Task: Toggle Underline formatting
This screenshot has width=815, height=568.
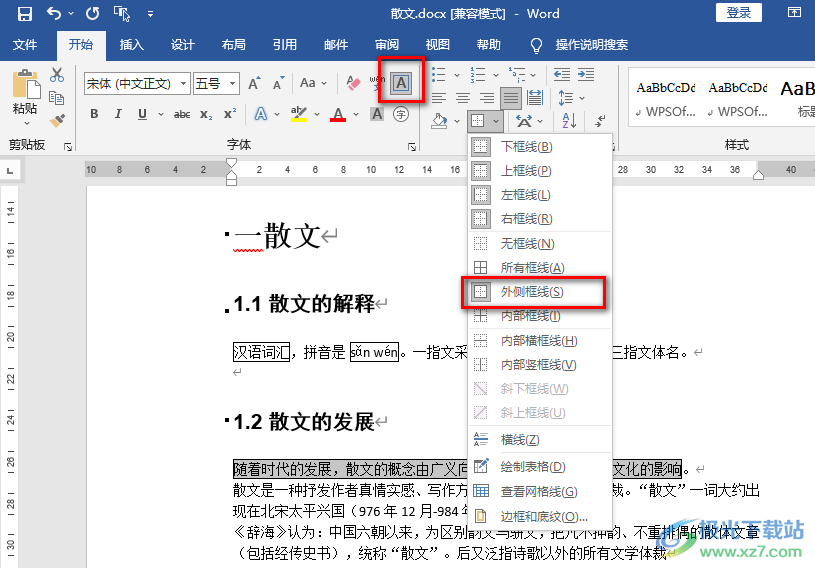Action: (x=142, y=114)
